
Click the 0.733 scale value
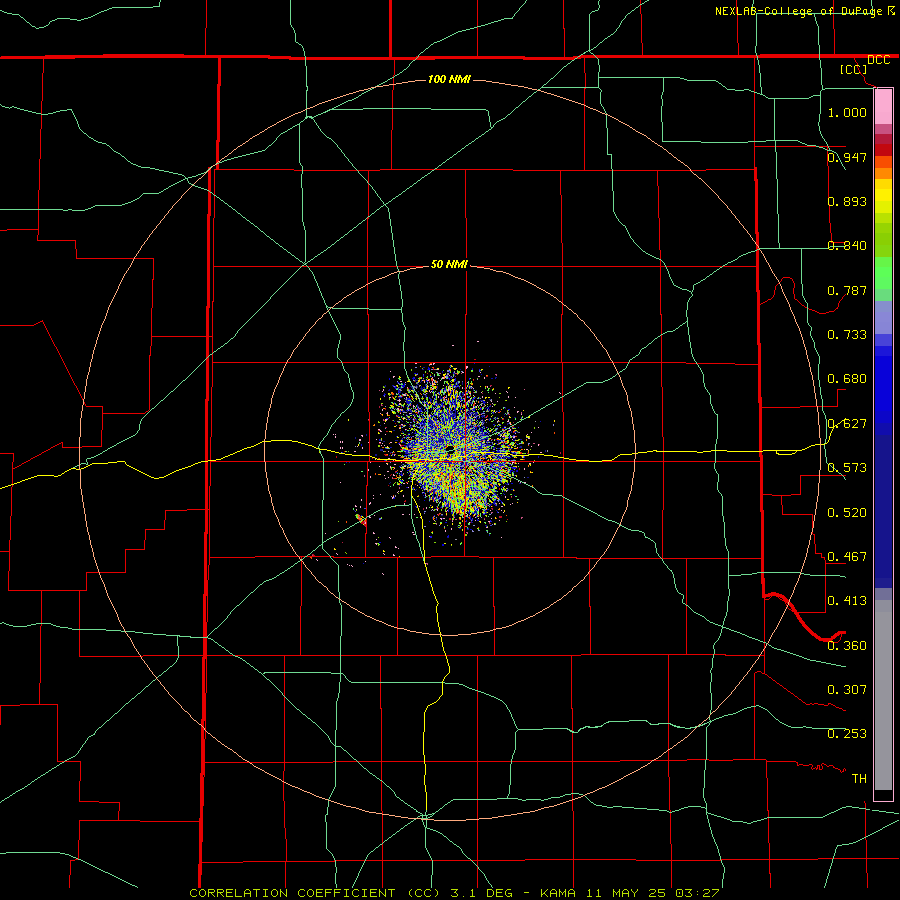tap(847, 335)
